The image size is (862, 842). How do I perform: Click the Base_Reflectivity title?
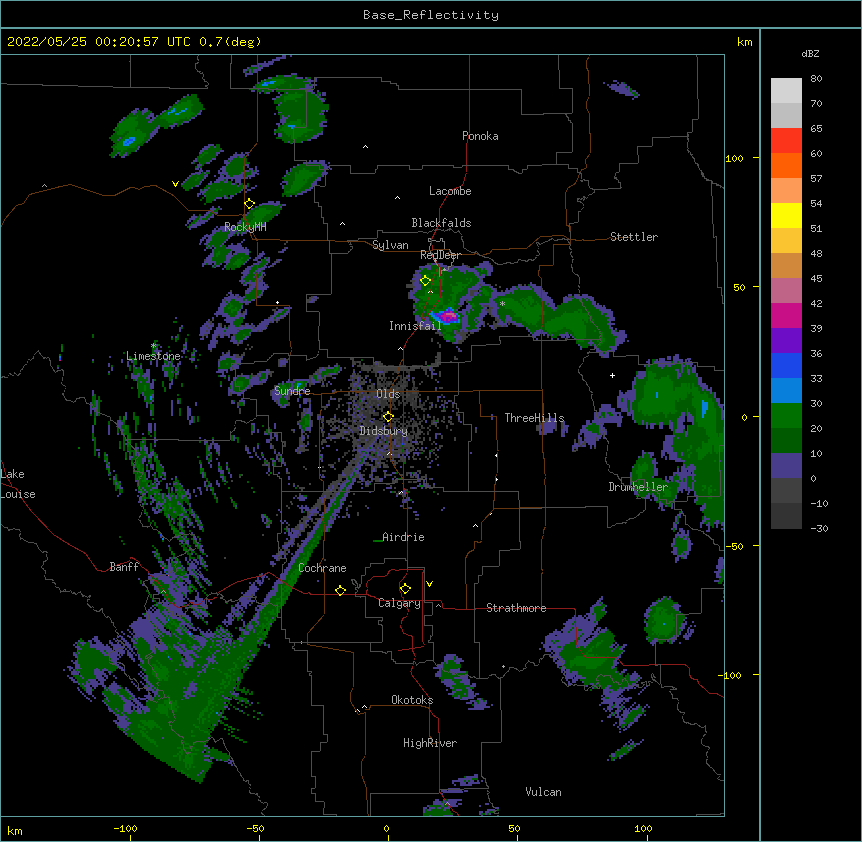point(431,15)
